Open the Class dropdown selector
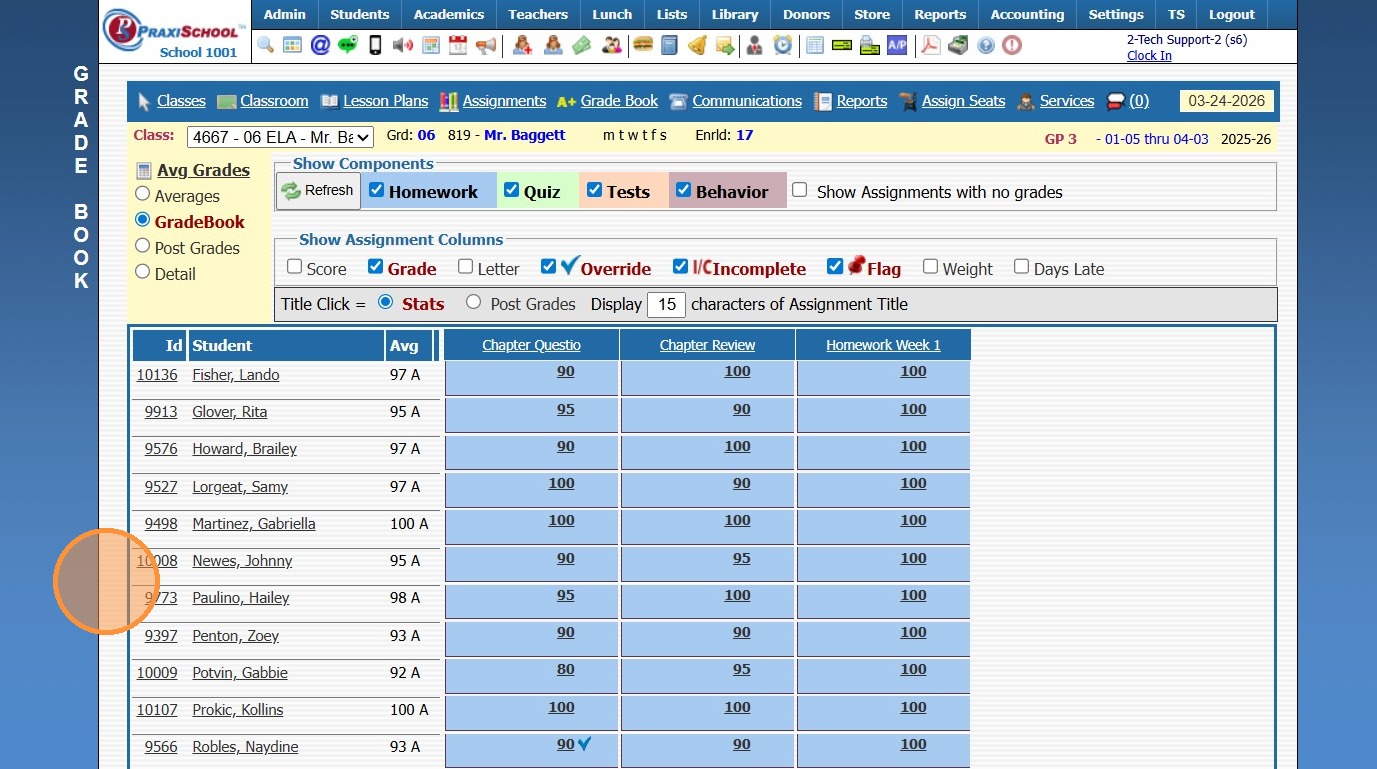Image resolution: width=1377 pixels, height=769 pixels. tap(280, 137)
